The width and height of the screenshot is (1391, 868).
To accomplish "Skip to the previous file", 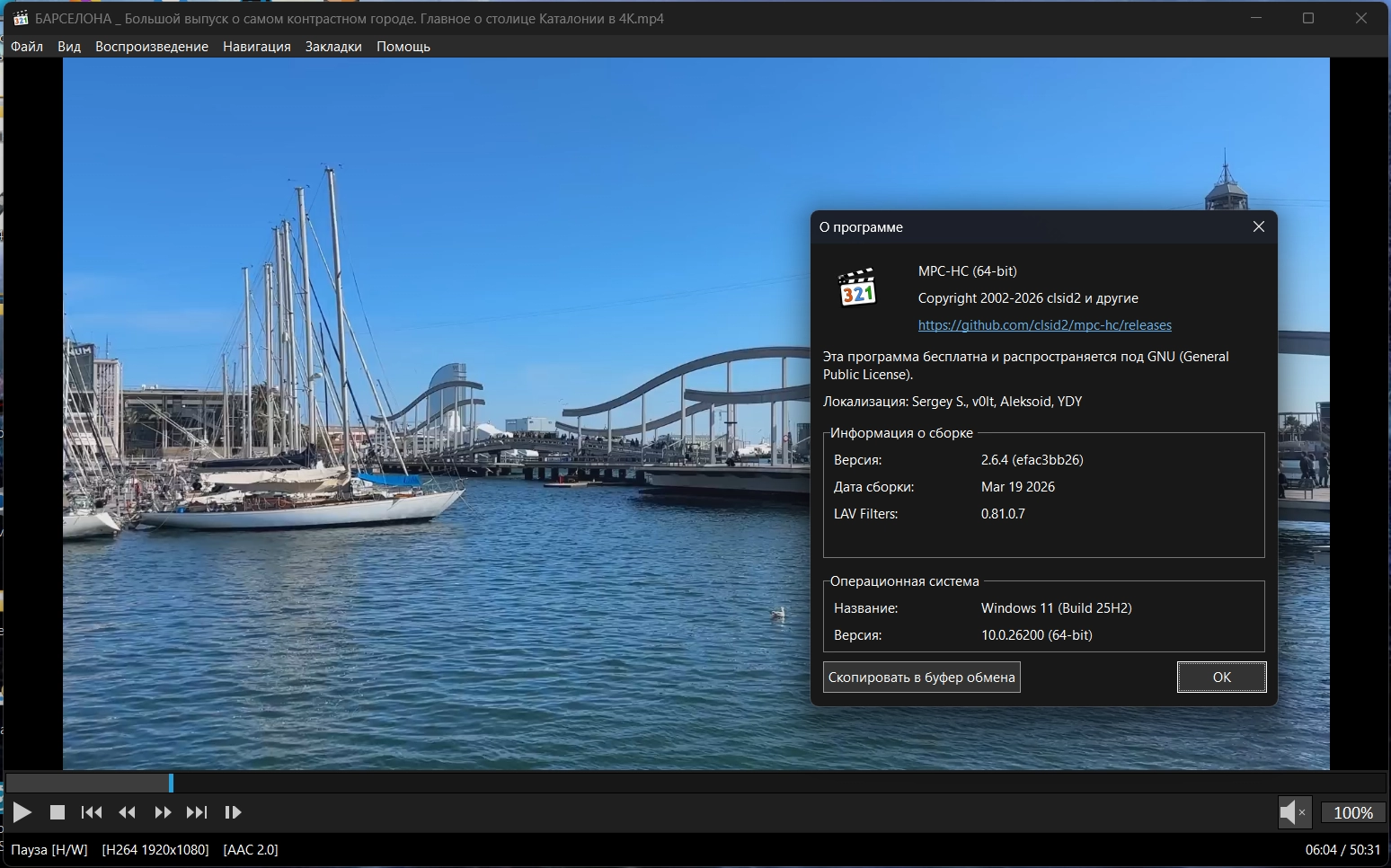I will [x=92, y=812].
